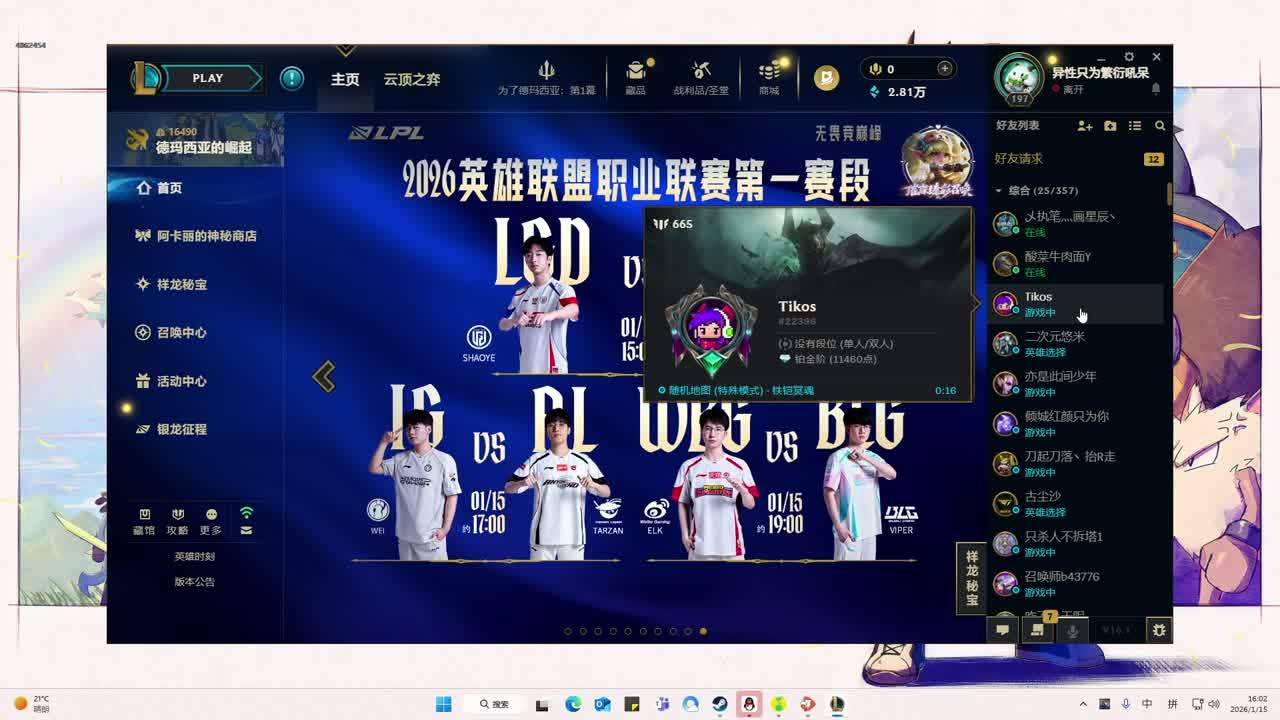
Task: Click the friends list scrollbar
Action: [1168, 194]
